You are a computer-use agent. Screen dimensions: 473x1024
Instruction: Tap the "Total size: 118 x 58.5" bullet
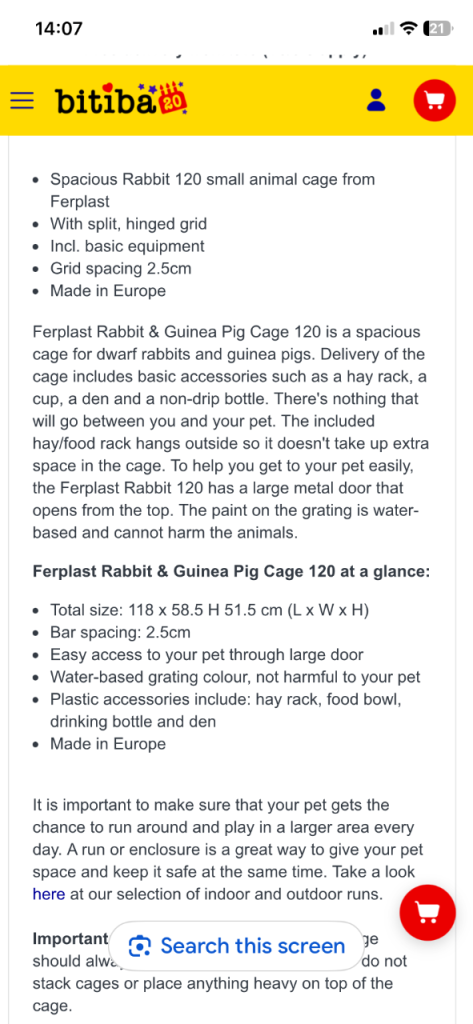(210, 611)
